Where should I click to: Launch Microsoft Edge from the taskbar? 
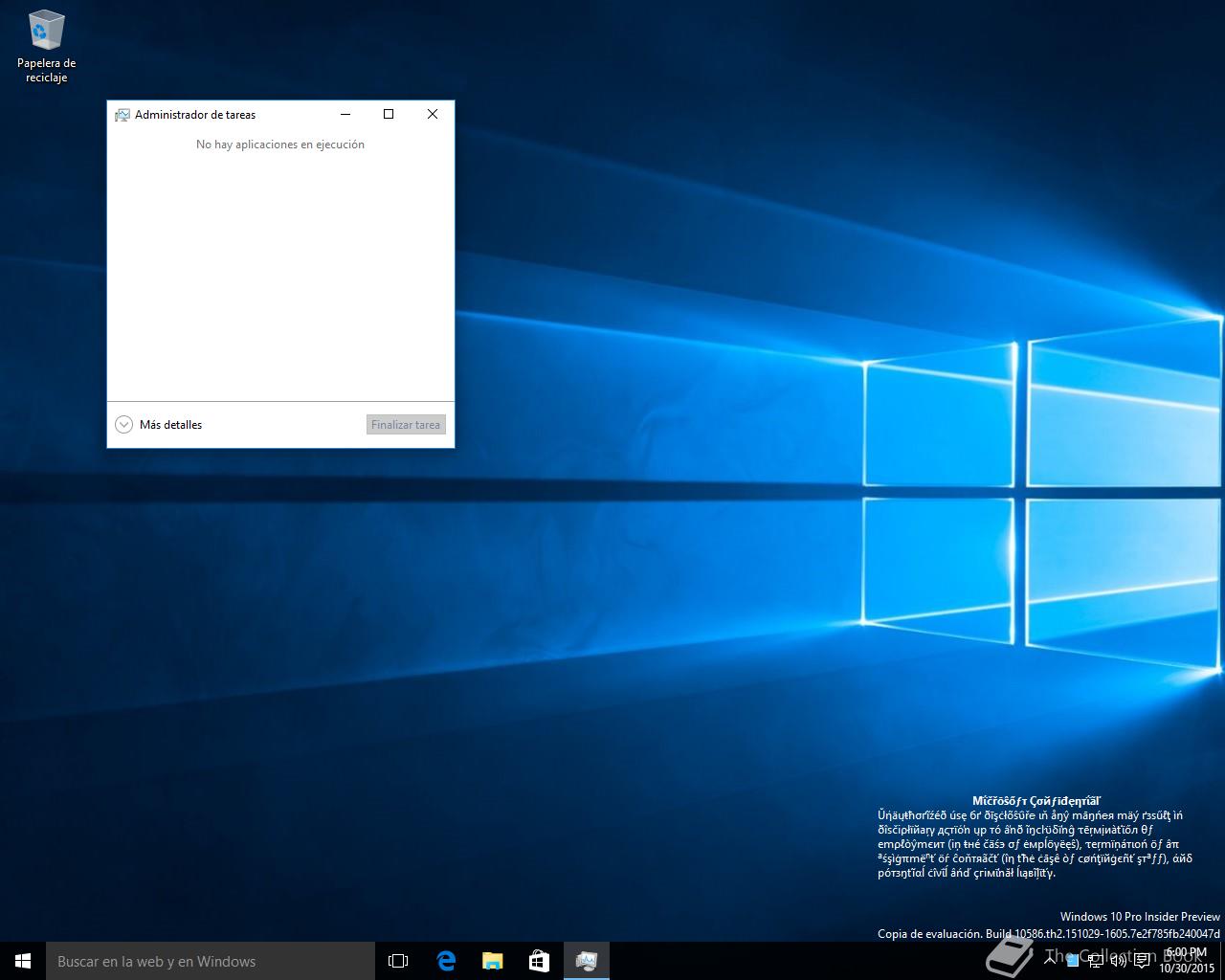[446, 961]
